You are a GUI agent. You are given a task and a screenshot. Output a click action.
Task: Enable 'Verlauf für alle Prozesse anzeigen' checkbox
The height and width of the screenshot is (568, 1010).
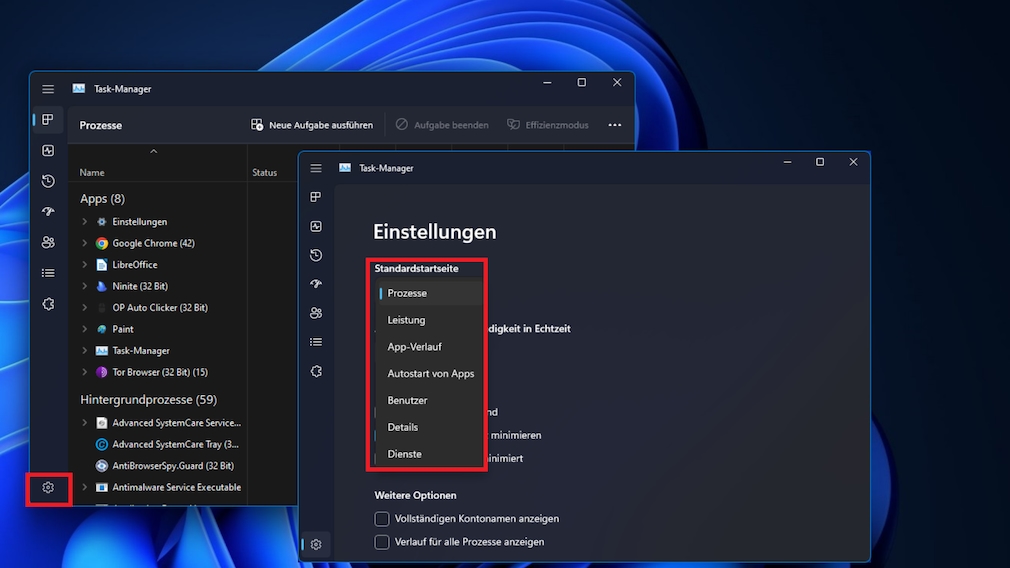(381, 542)
